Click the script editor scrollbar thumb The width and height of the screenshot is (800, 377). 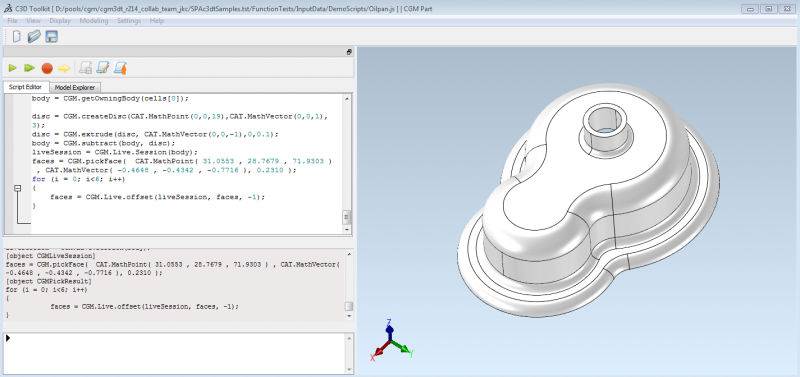click(x=347, y=217)
